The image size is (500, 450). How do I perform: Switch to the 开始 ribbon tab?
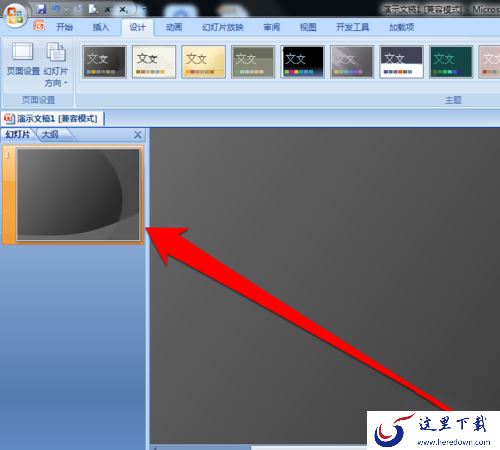point(64,27)
